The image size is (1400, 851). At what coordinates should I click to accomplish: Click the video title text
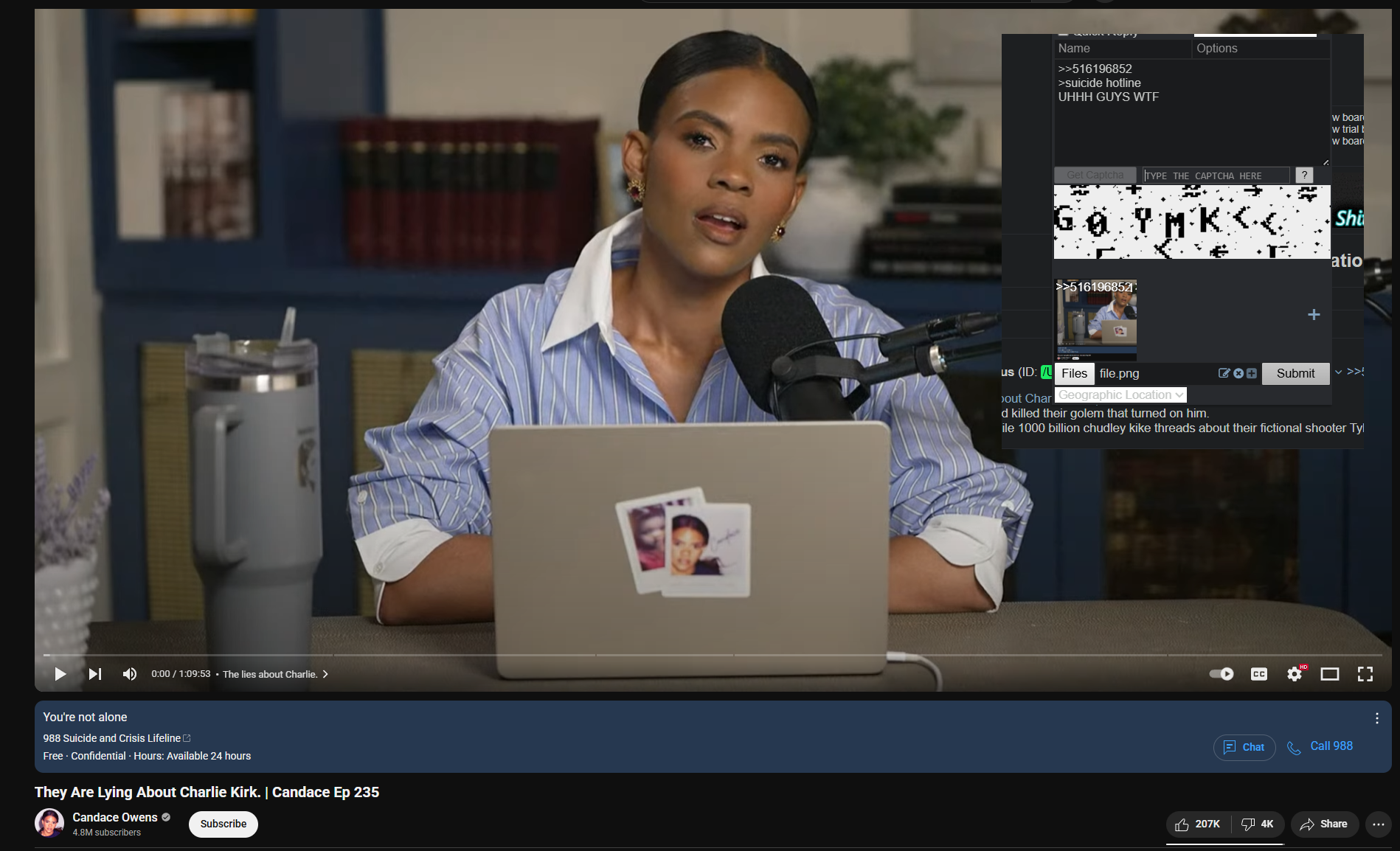point(207,792)
